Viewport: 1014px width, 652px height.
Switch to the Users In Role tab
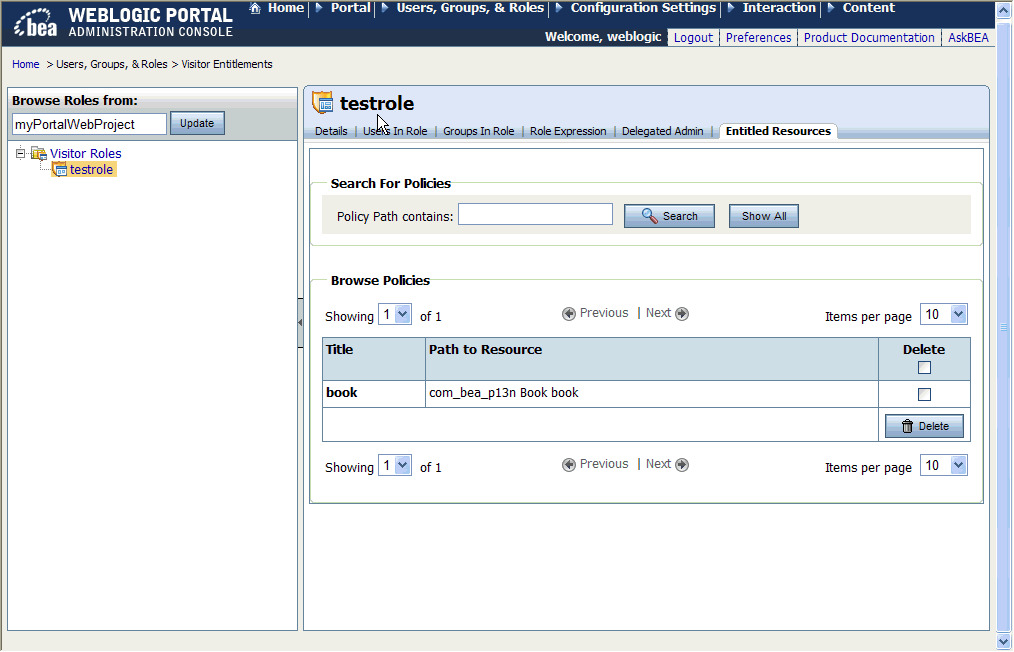coord(395,131)
